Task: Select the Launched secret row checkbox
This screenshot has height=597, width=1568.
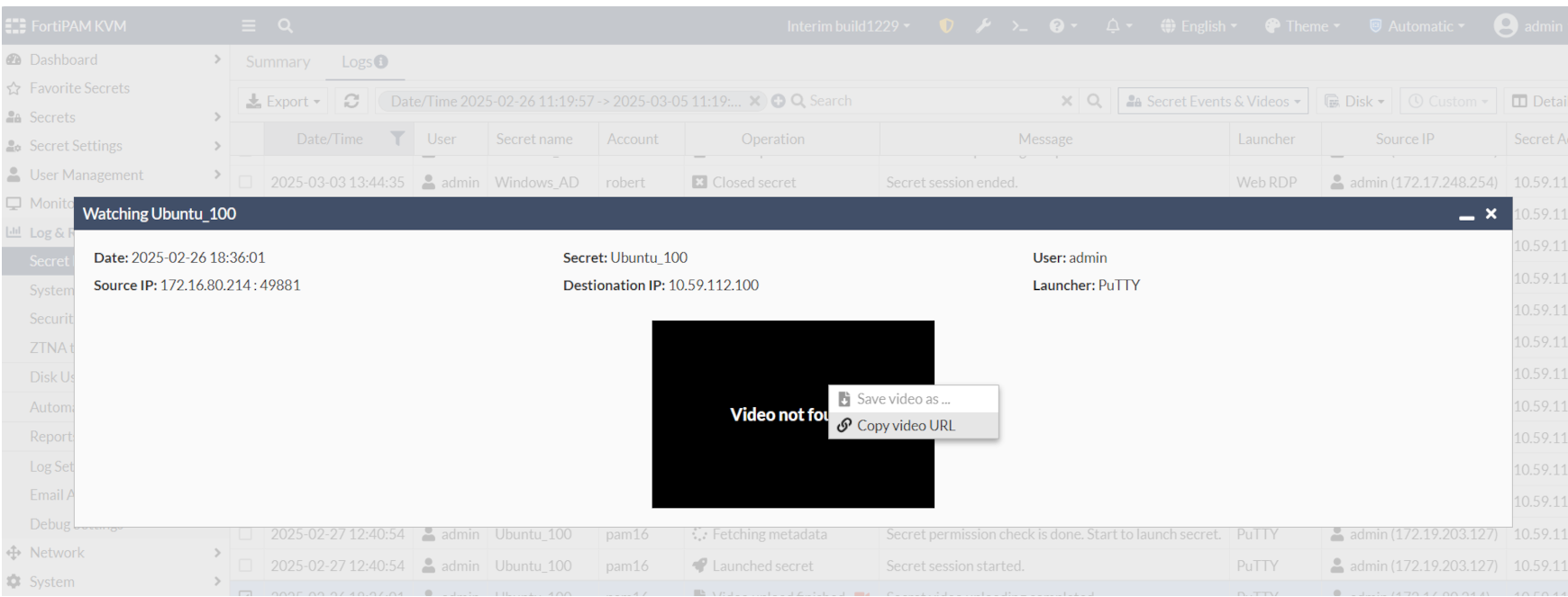Action: [x=246, y=565]
